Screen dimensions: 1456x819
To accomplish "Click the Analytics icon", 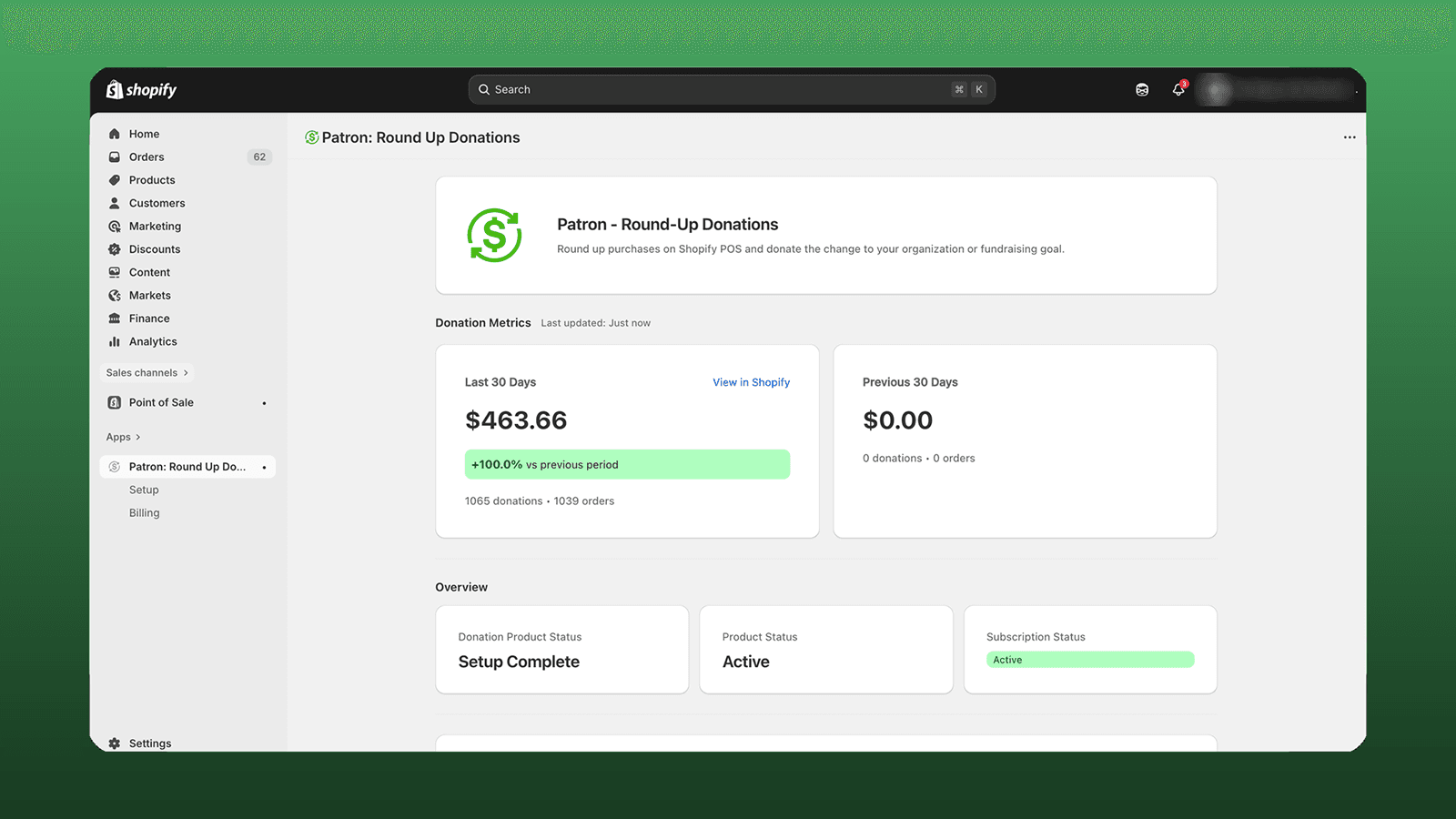I will tap(115, 341).
